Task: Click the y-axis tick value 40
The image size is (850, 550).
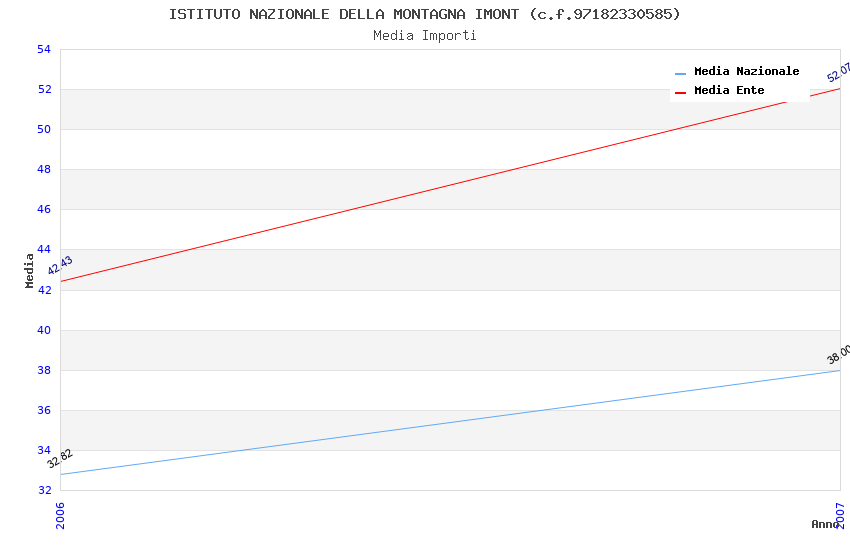Action: pyautogui.click(x=44, y=331)
